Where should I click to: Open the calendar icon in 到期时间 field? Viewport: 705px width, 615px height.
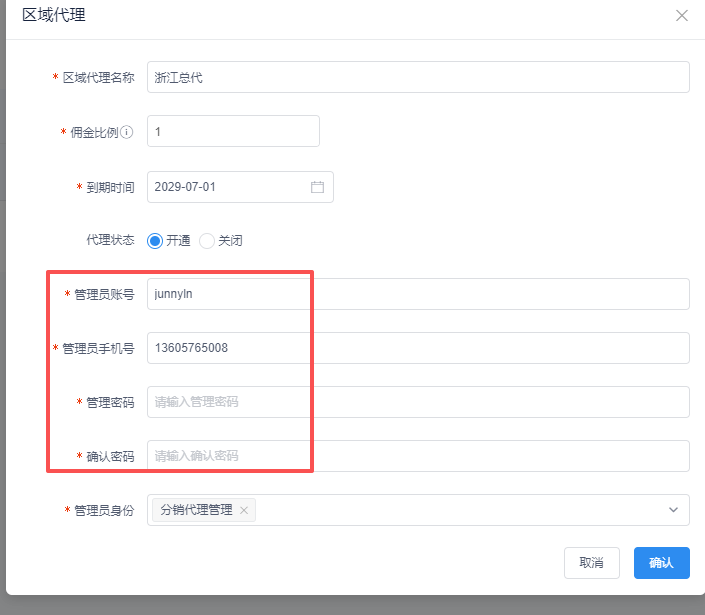317,187
